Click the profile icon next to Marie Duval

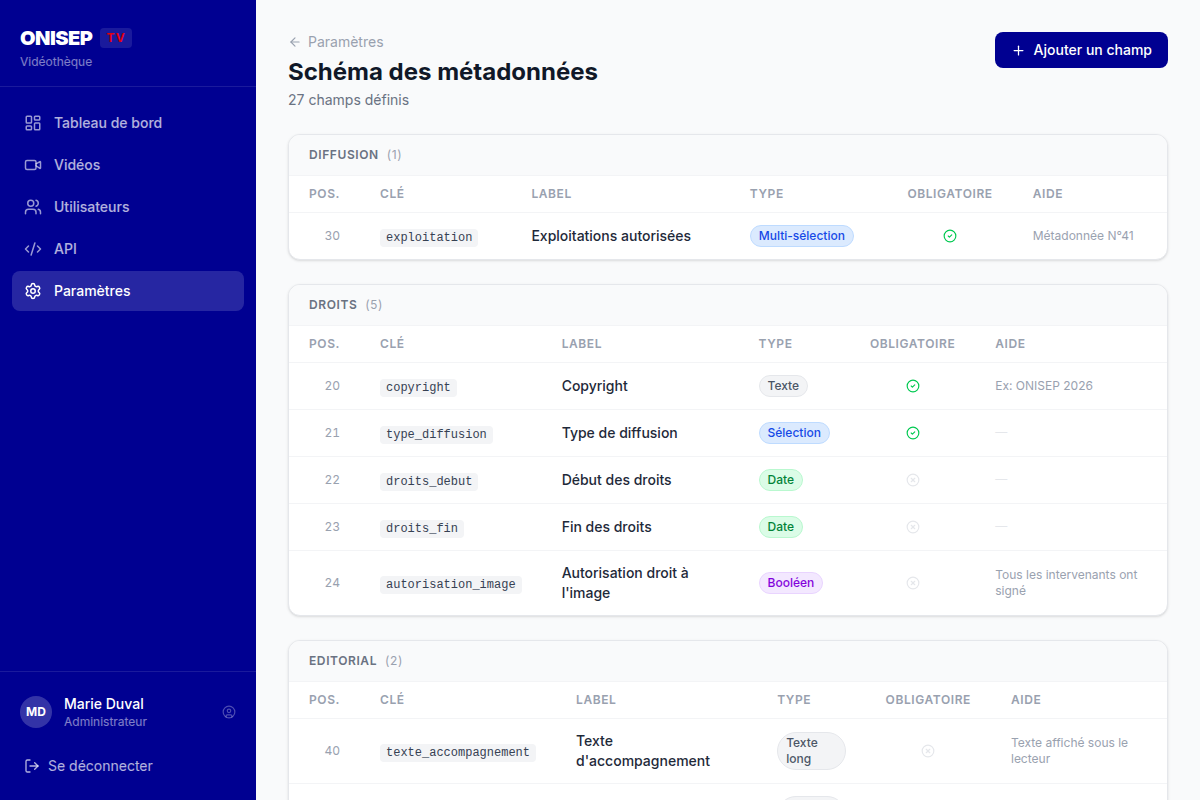[229, 712]
